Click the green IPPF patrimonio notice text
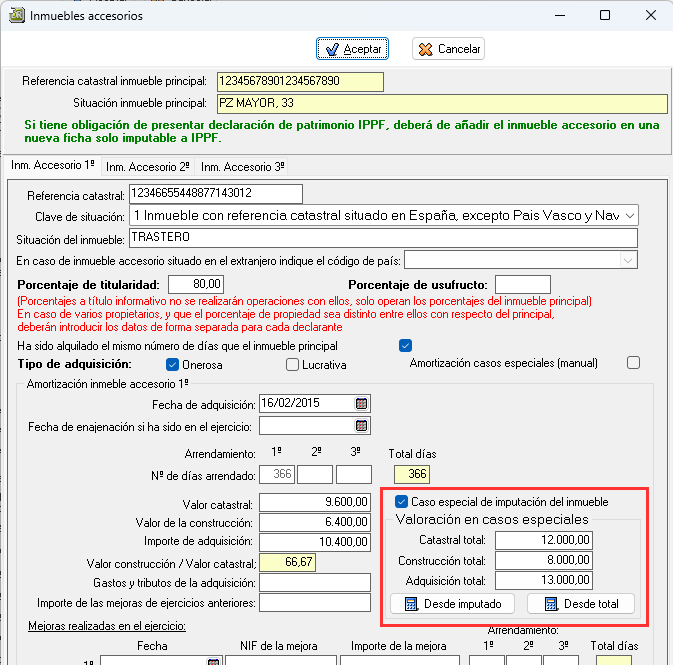Image resolution: width=673 pixels, height=665 pixels. [342, 131]
